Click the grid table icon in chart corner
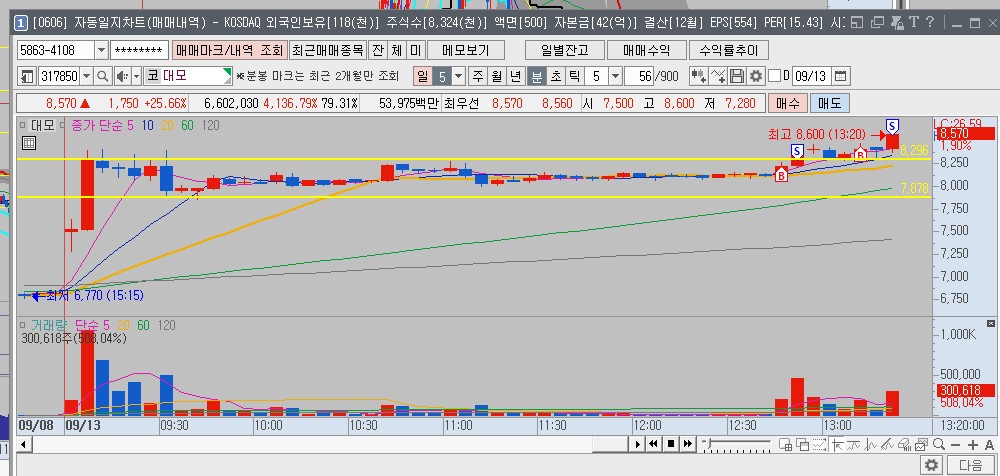Screen dimensions: 1000x476 click(x=28, y=142)
